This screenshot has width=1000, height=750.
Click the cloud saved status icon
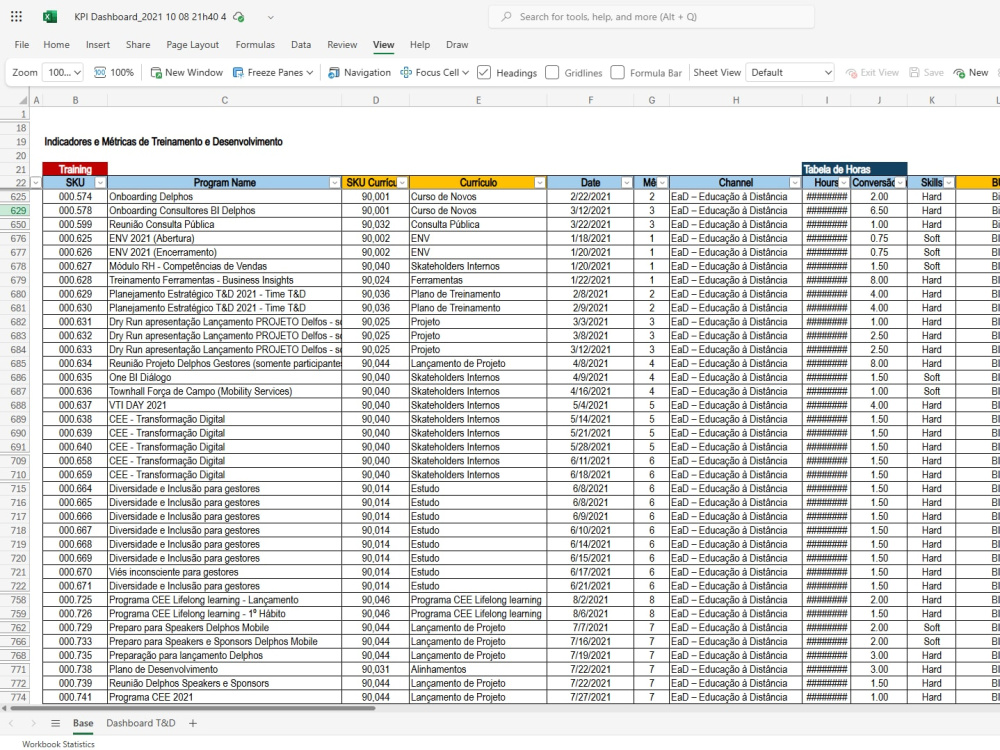239,17
